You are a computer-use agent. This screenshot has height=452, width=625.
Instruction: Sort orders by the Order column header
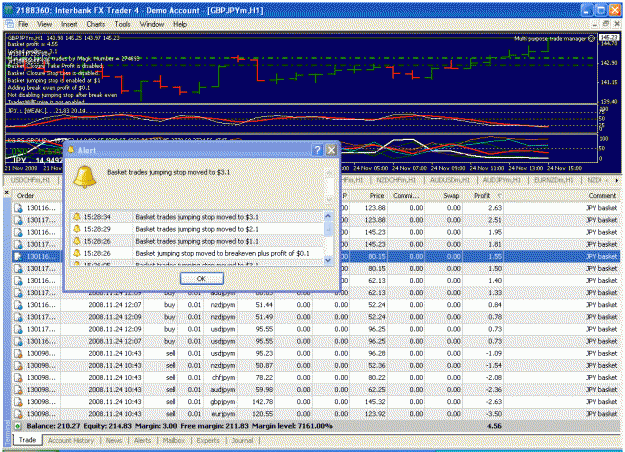pos(36,196)
